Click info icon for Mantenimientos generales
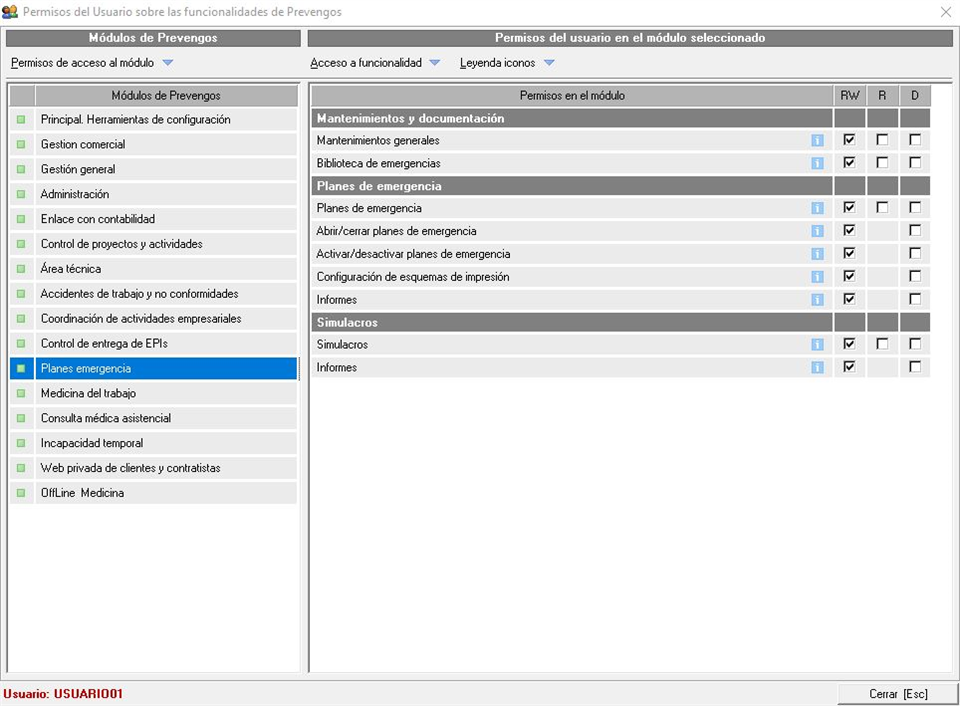The image size is (960, 706). [817, 141]
